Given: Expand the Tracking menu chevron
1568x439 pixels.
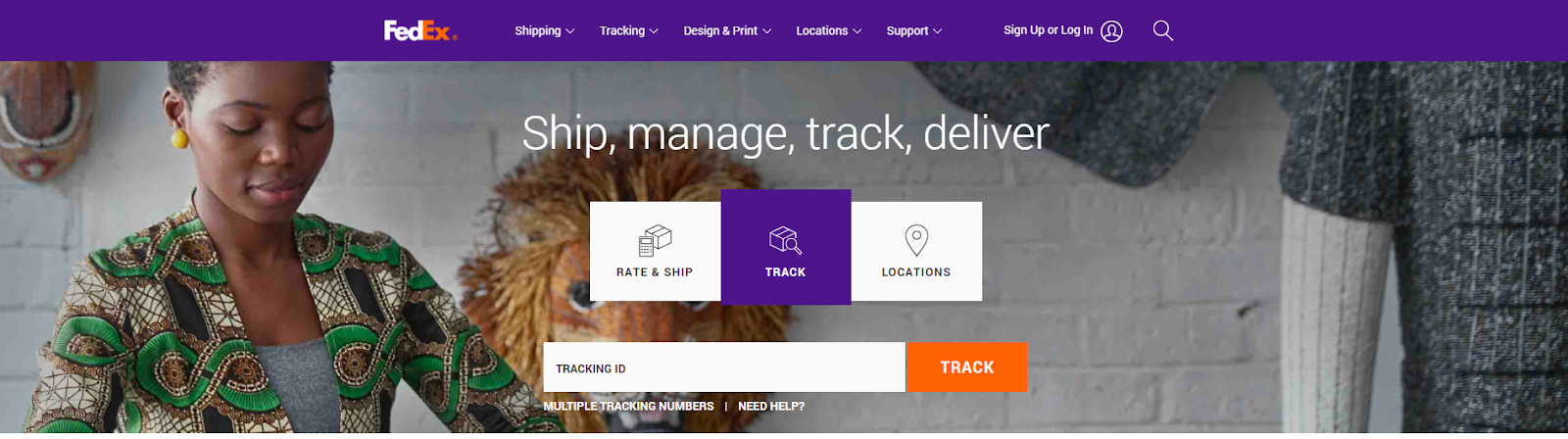Looking at the screenshot, I should point(654,31).
